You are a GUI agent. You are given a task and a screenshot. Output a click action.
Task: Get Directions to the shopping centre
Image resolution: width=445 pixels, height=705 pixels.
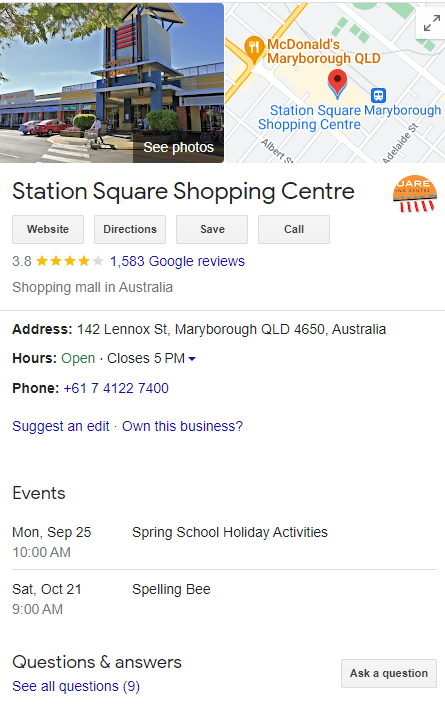(x=130, y=229)
